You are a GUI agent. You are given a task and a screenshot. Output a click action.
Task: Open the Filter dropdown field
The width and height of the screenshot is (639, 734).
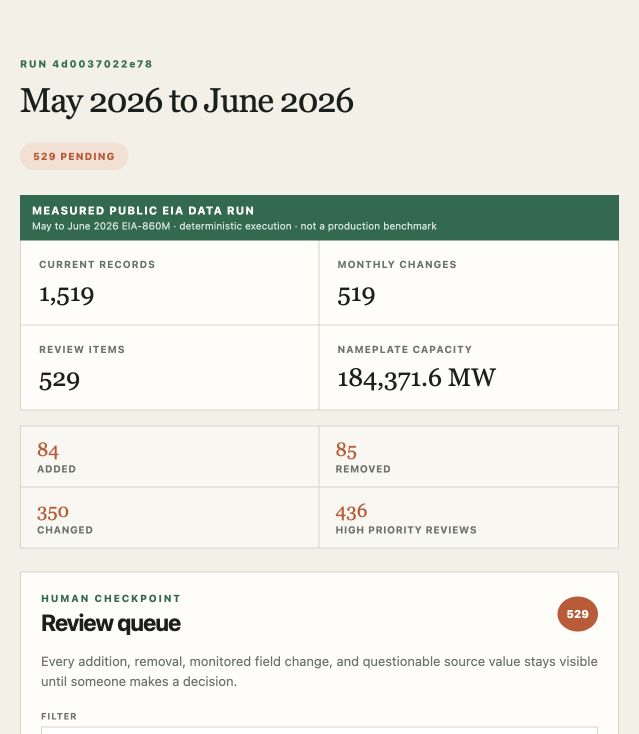pos(319,730)
